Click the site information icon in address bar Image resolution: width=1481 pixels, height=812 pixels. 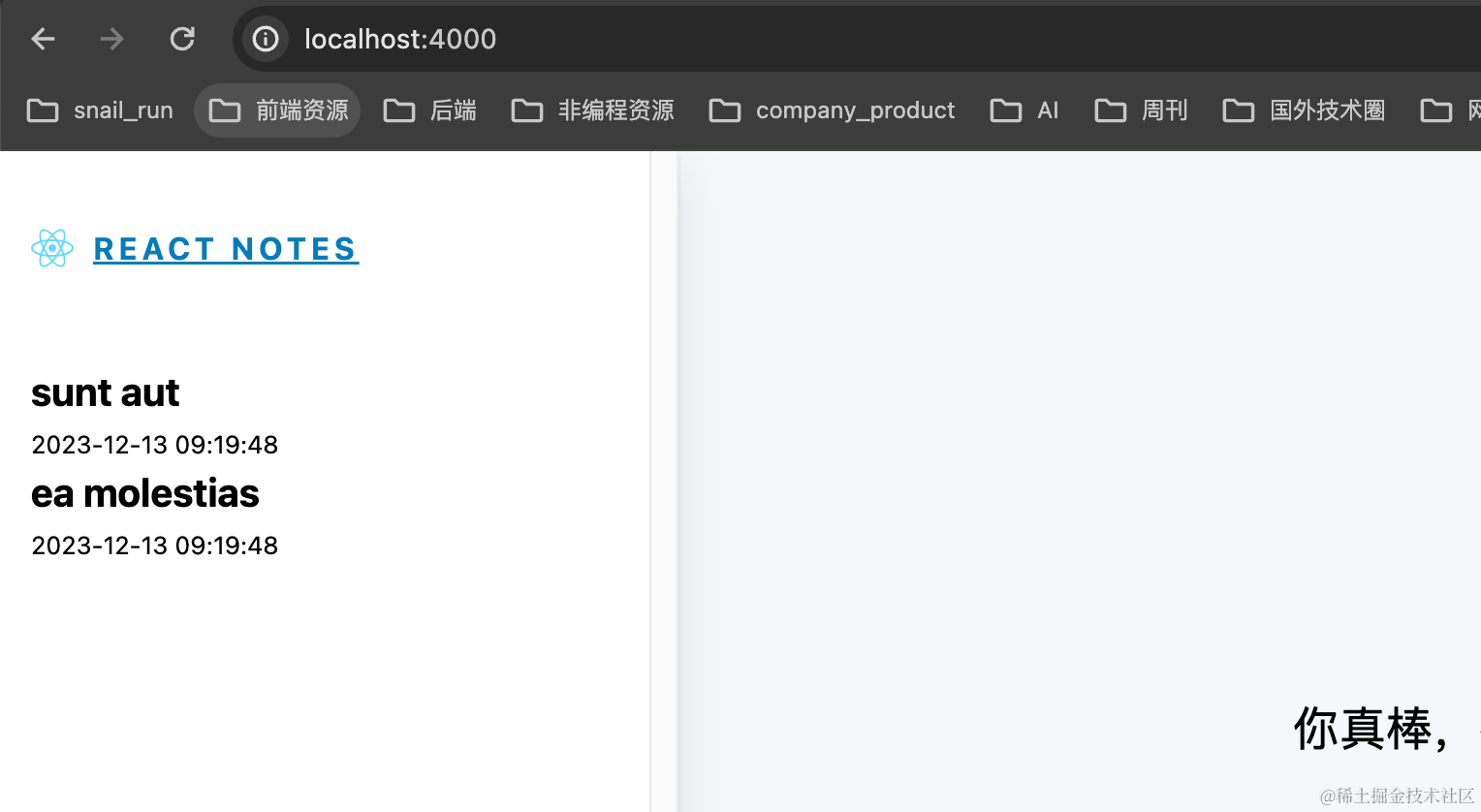(x=265, y=39)
